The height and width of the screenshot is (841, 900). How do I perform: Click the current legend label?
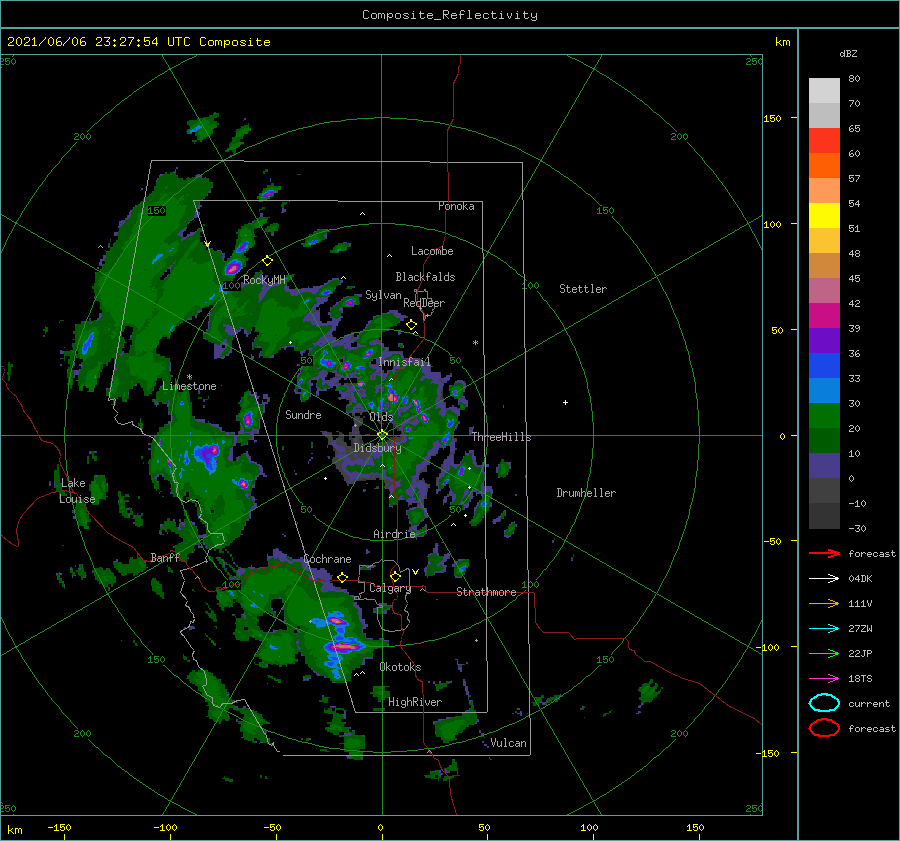coord(869,704)
